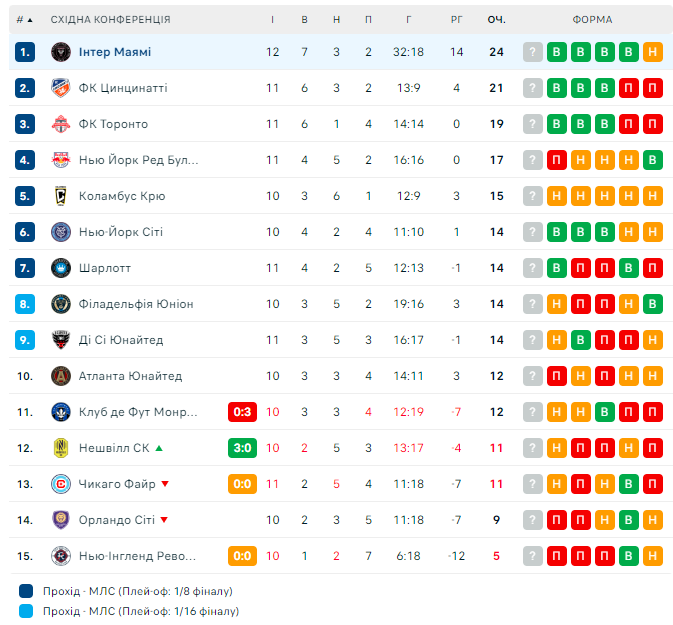The width and height of the screenshot is (673, 625).
Task: Click the 3:0 live score badge for Nashville
Action: click(243, 448)
